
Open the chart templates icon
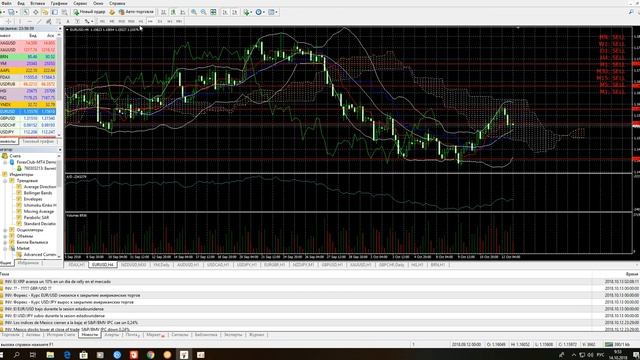click(x=271, y=12)
